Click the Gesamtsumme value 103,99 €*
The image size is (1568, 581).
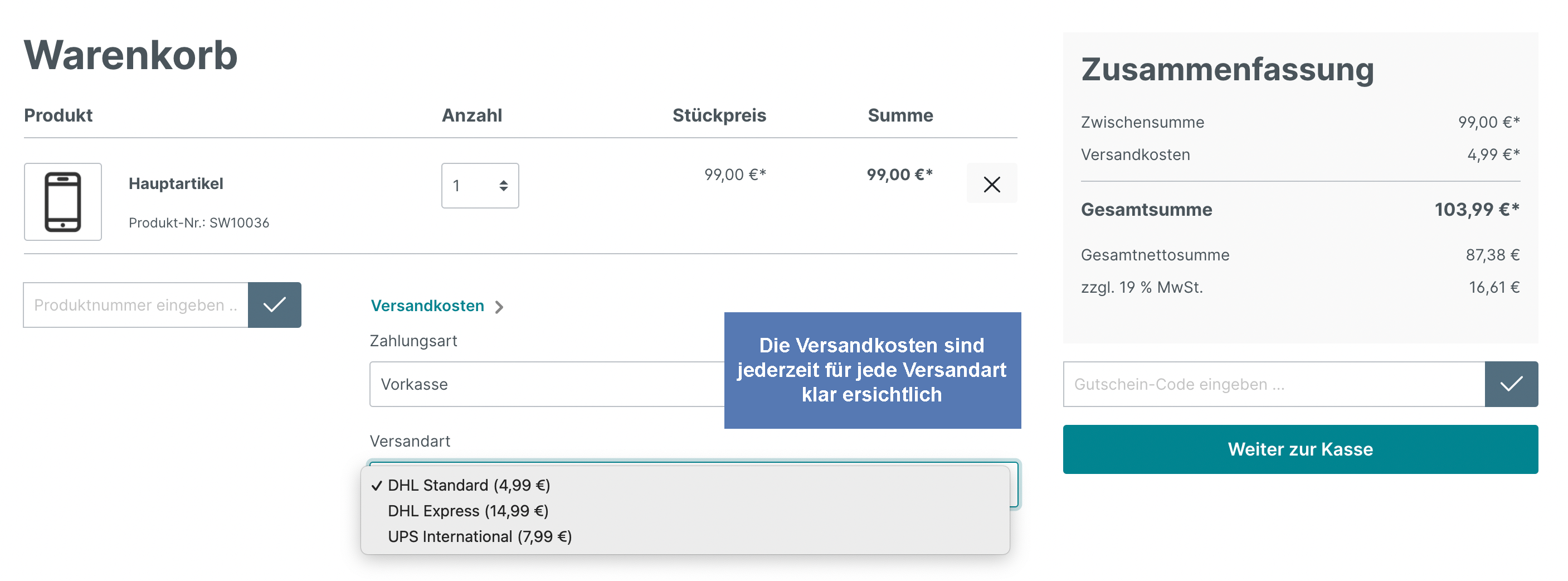pos(1477,210)
